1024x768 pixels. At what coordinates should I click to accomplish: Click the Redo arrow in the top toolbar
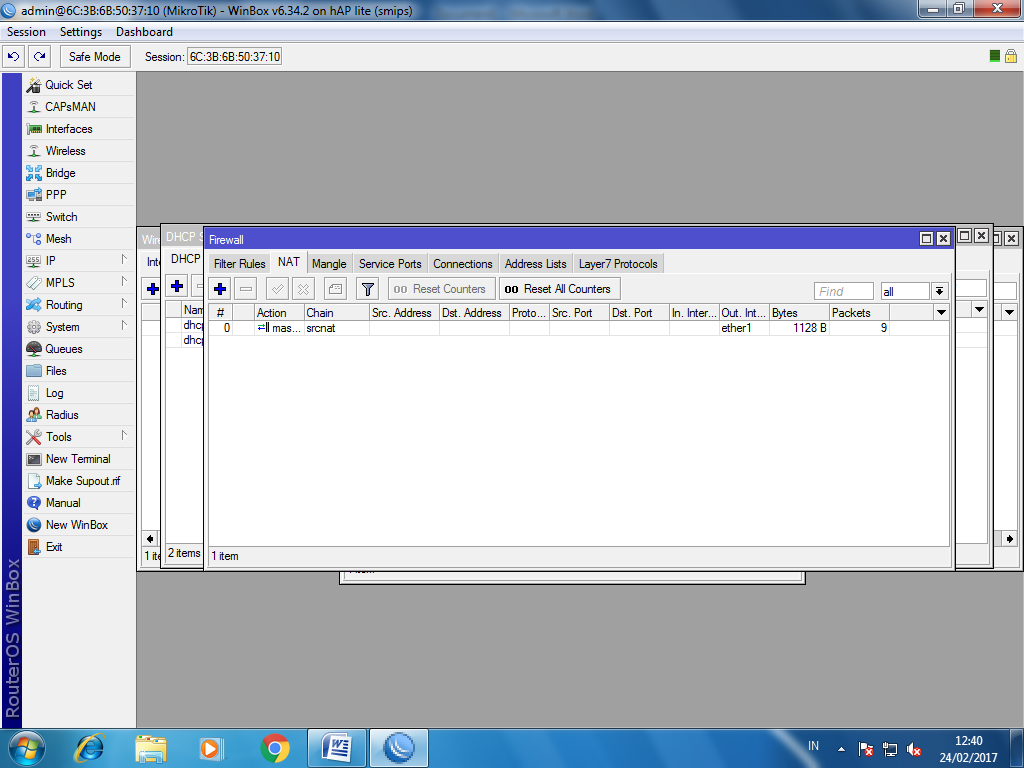40,56
